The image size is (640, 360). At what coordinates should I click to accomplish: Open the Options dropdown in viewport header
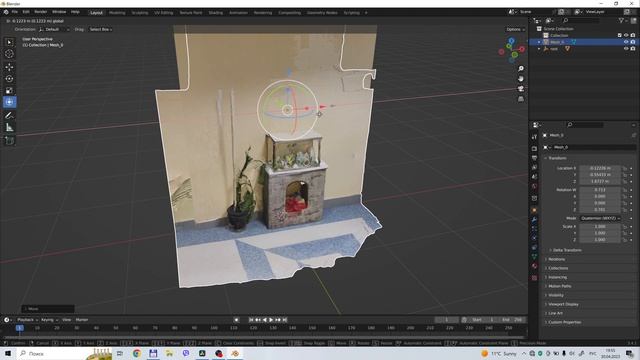click(515, 29)
